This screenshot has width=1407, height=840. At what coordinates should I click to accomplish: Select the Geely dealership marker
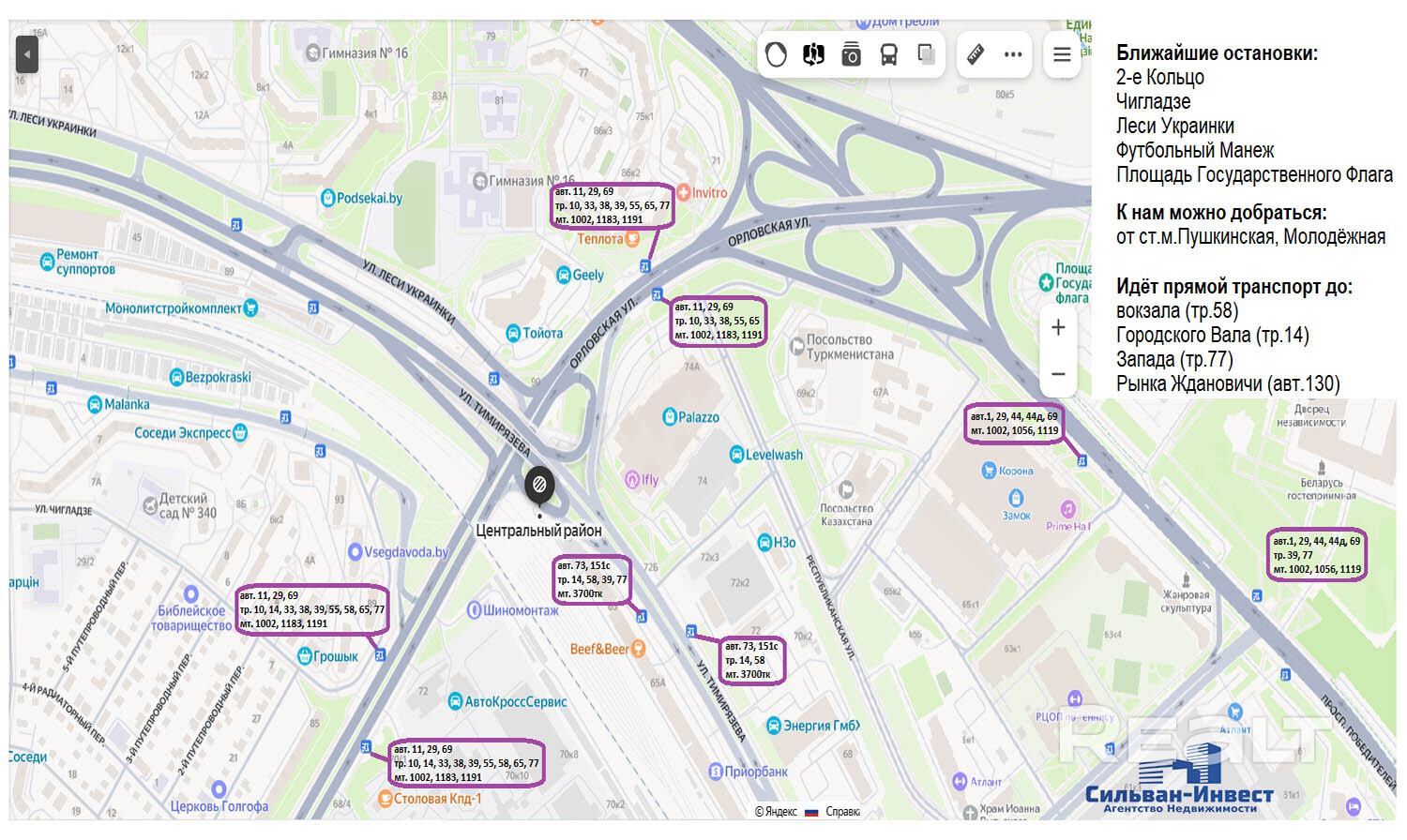(x=564, y=275)
